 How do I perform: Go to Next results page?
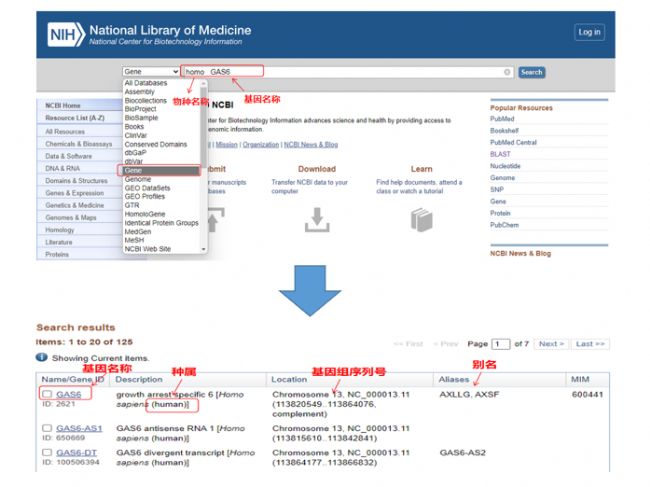point(550,344)
